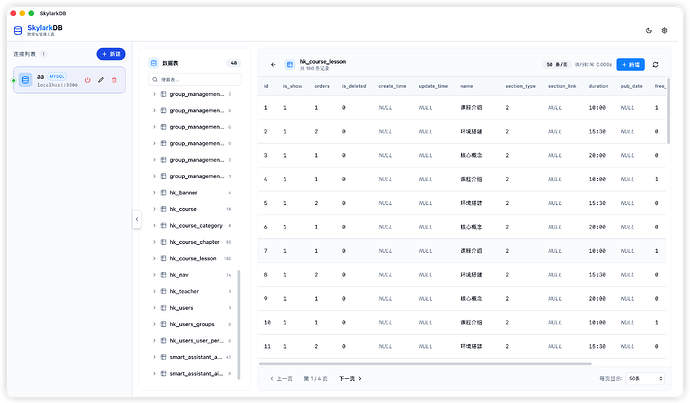Click the table icon next to hk_banner
The height and width of the screenshot is (403, 690).
(163, 192)
